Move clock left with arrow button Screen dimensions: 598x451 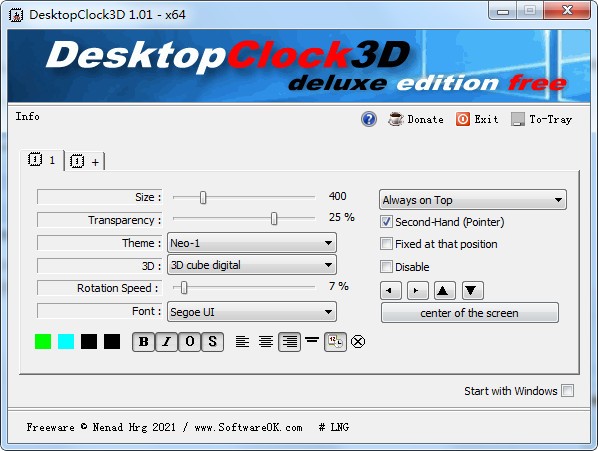pos(391,291)
